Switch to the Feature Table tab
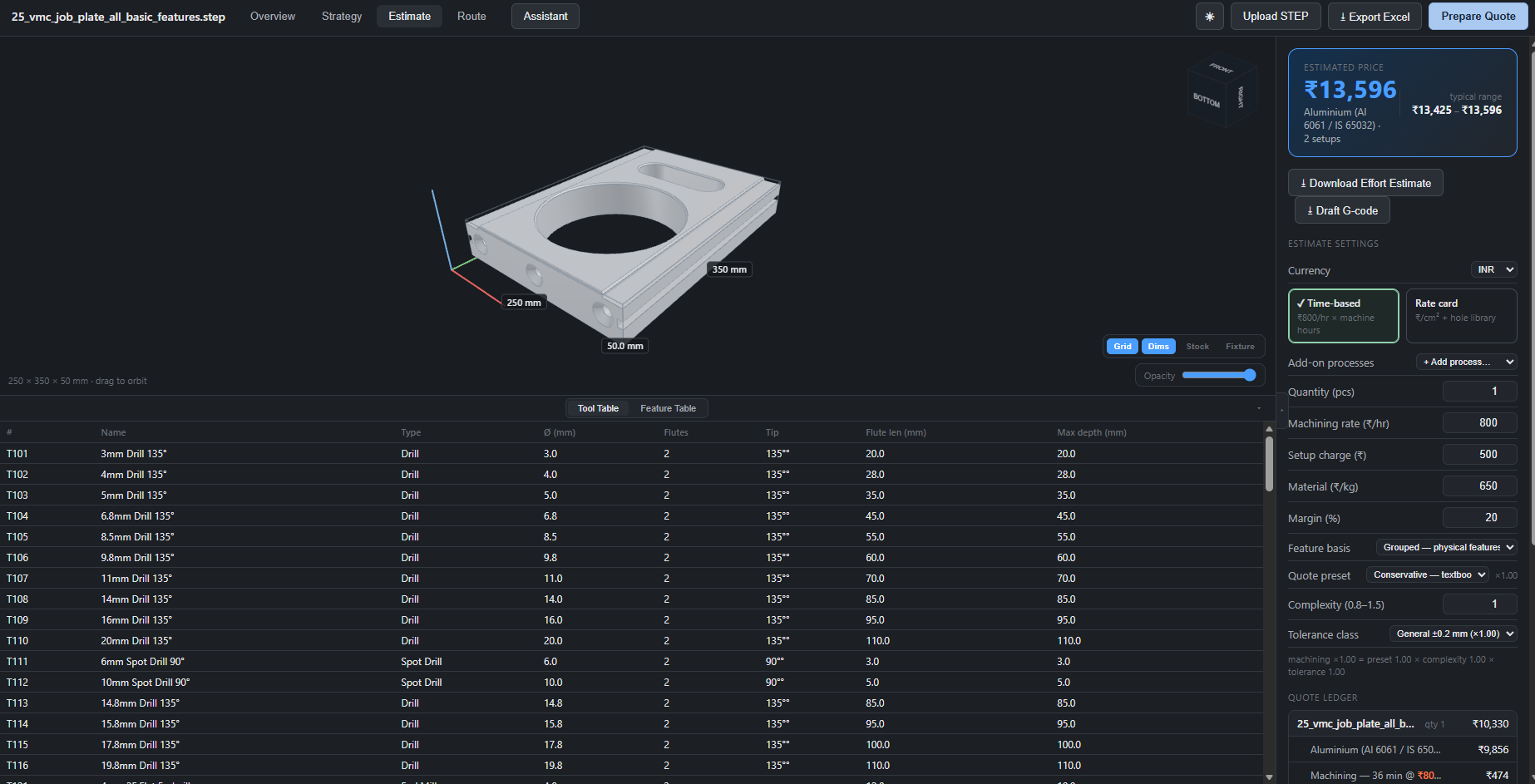 pos(668,408)
